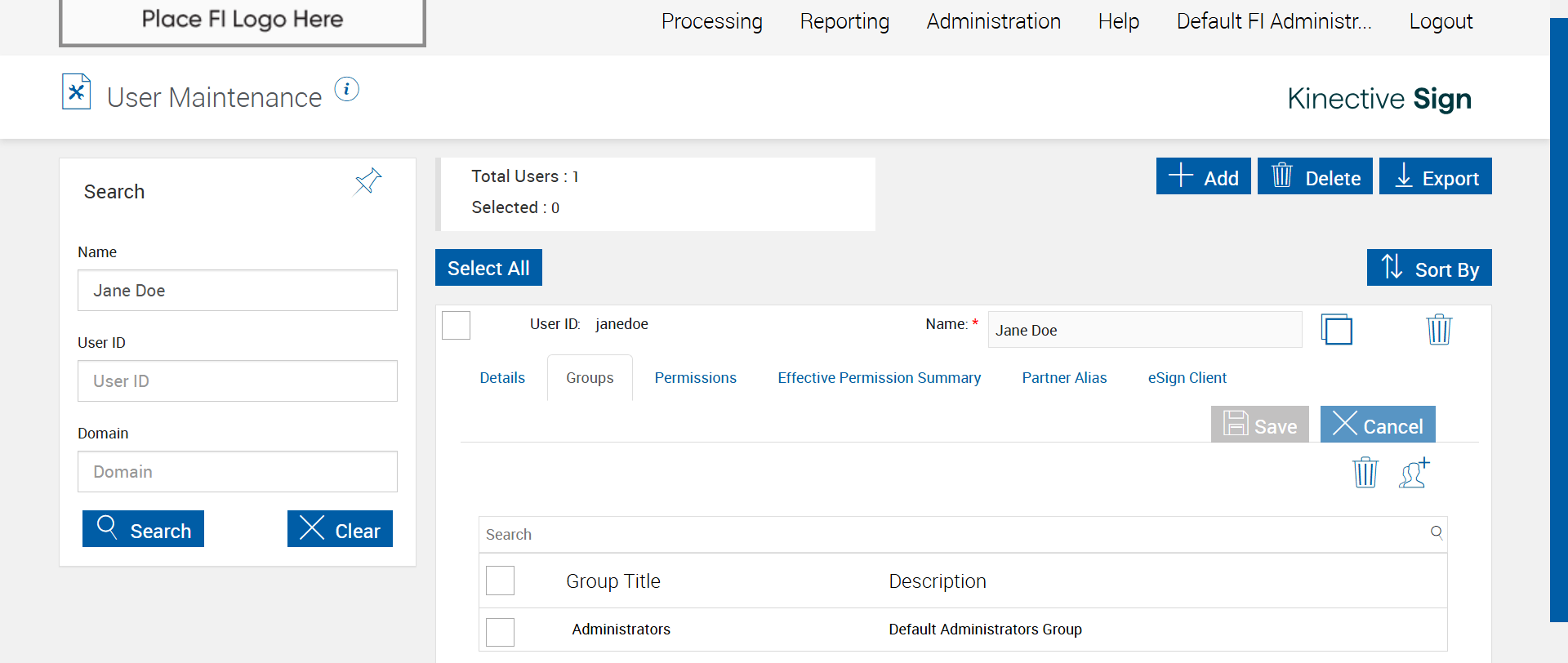
Task: Click the add user to group icon
Action: tap(1414, 473)
